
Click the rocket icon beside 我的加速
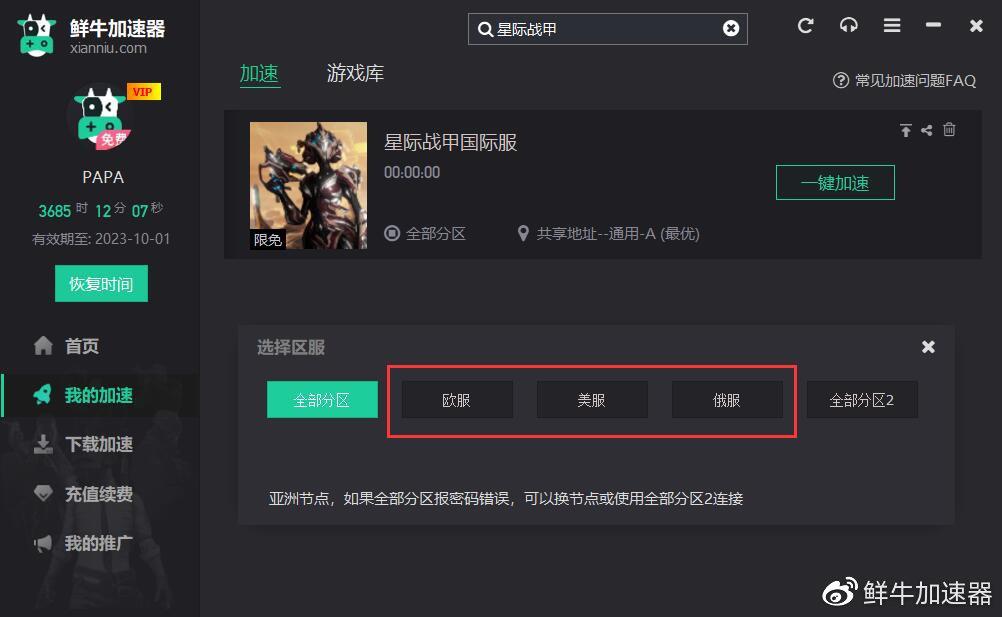[x=43, y=395]
